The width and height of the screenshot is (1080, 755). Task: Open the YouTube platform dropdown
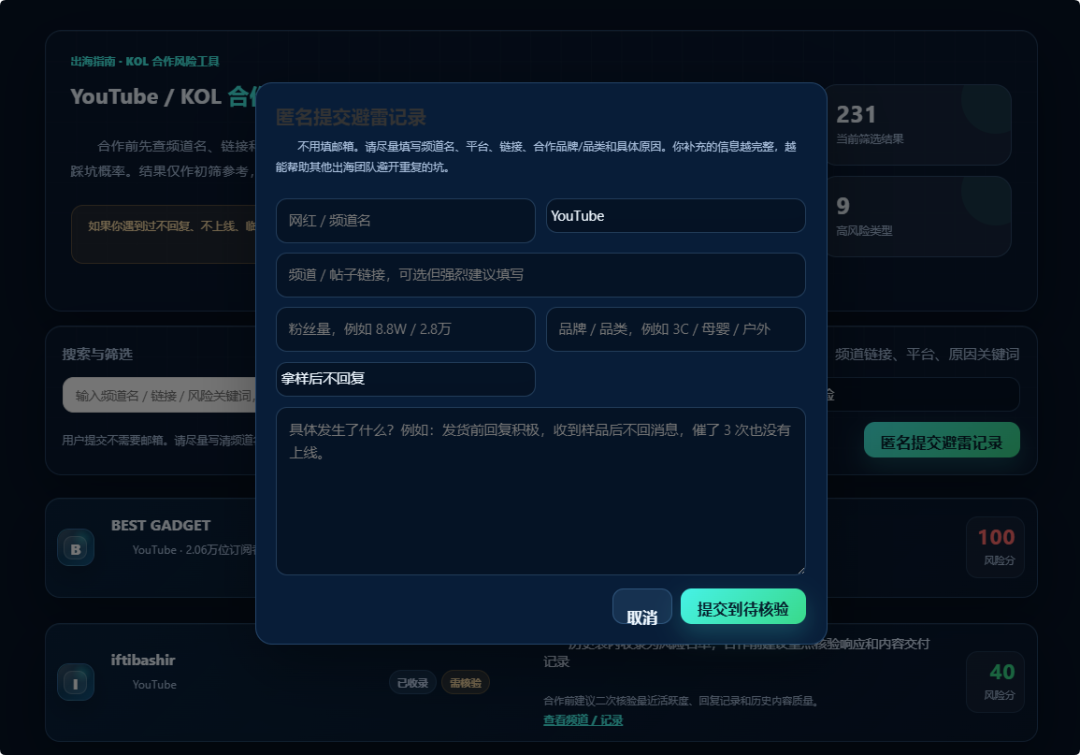click(676, 216)
